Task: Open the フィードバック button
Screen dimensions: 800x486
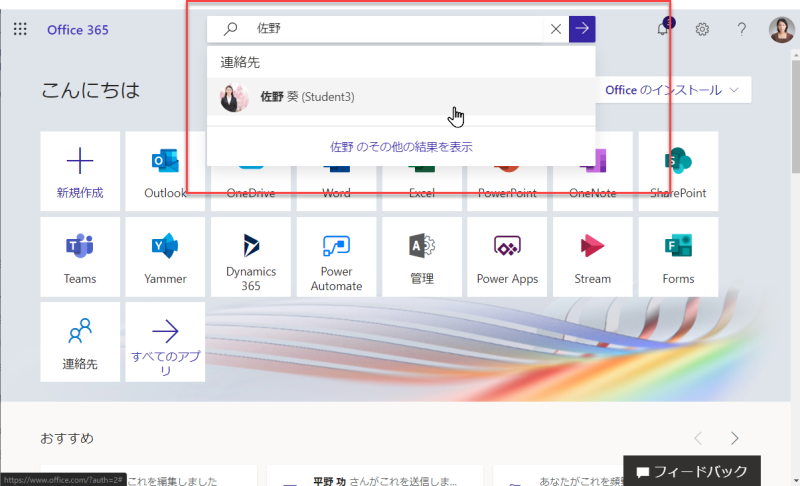Action: point(692,471)
